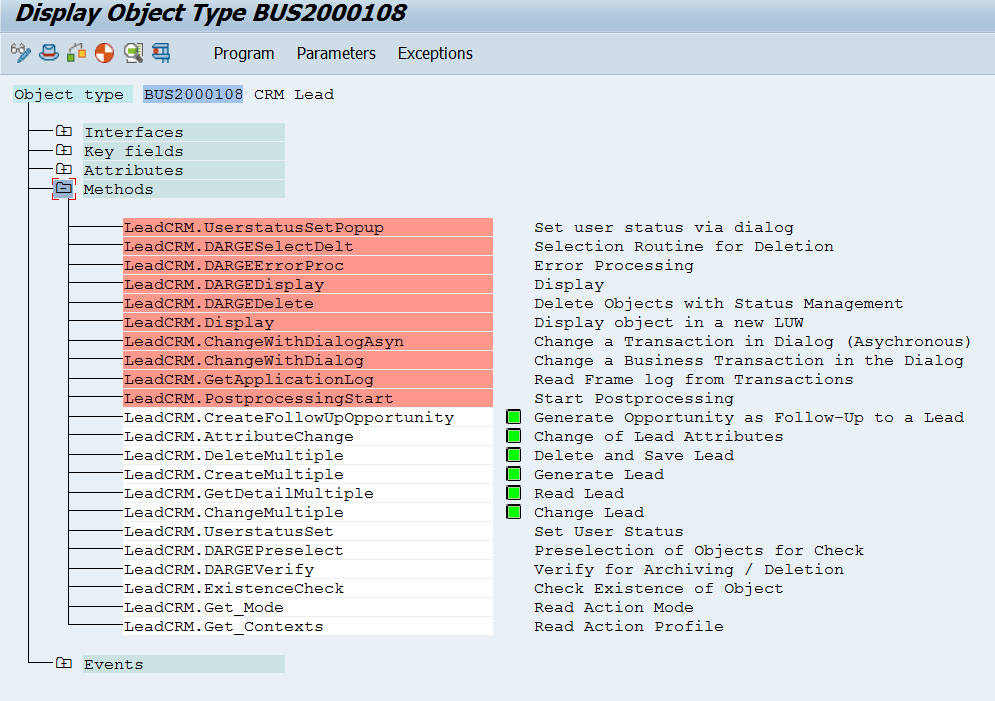Click green status icon beside CreateFollowUpOpportunity
Screen dimensions: 995x701
pos(513,417)
